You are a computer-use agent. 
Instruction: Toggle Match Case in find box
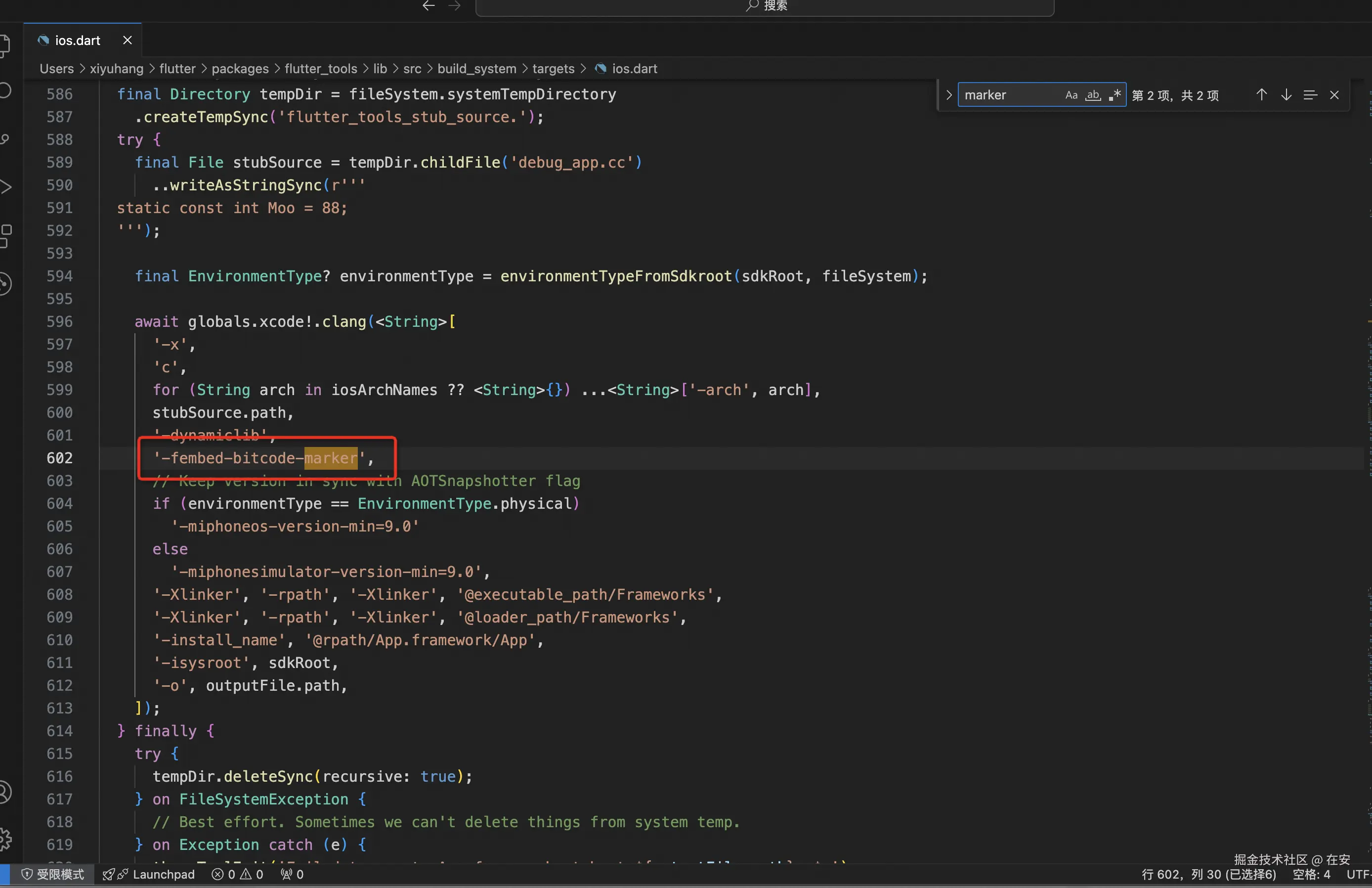coord(1071,94)
